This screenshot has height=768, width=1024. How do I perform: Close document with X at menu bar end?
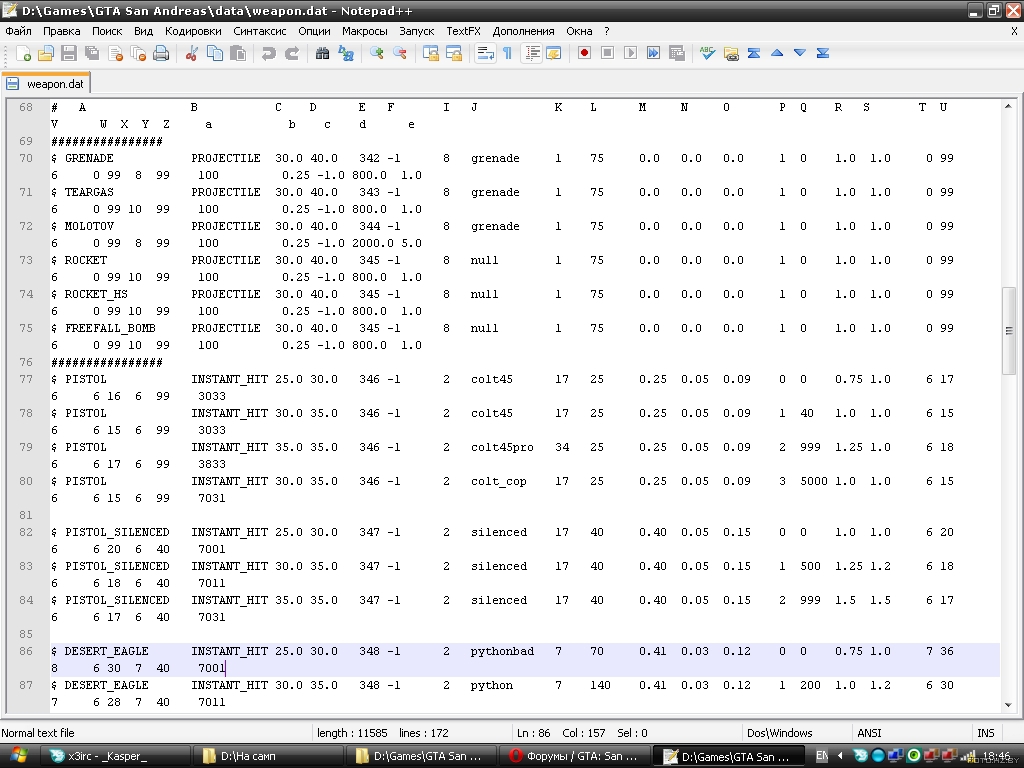point(1014,31)
